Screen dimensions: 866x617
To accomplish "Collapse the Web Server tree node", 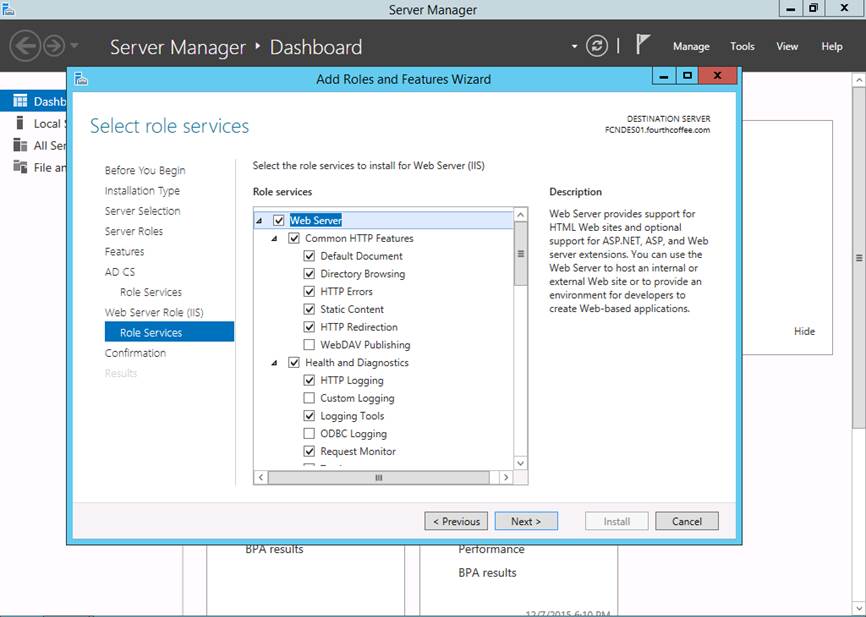I will 261,221.
